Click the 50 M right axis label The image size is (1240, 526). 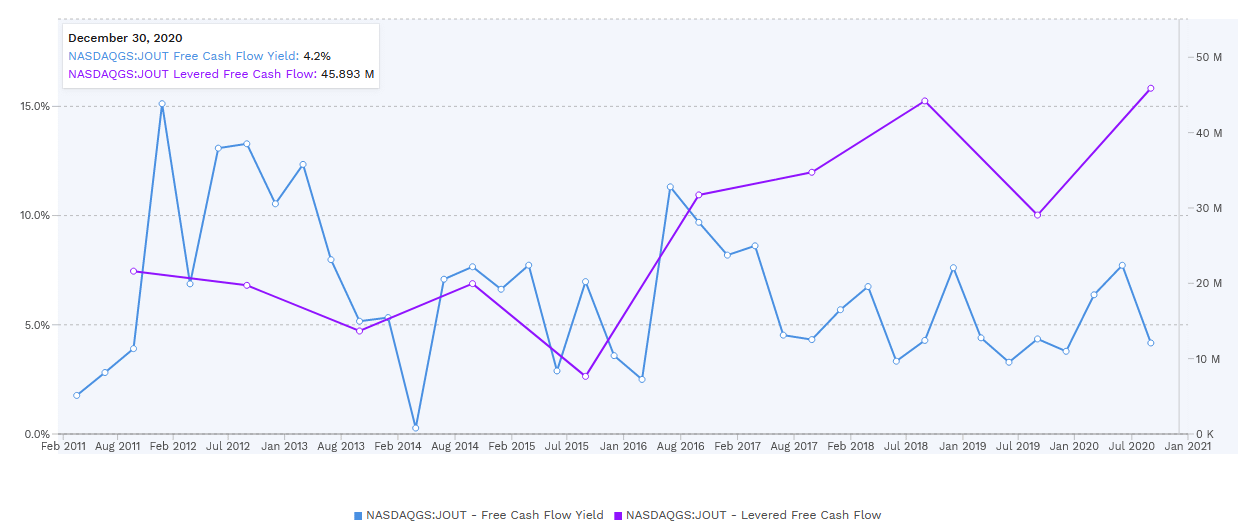(x=1209, y=58)
